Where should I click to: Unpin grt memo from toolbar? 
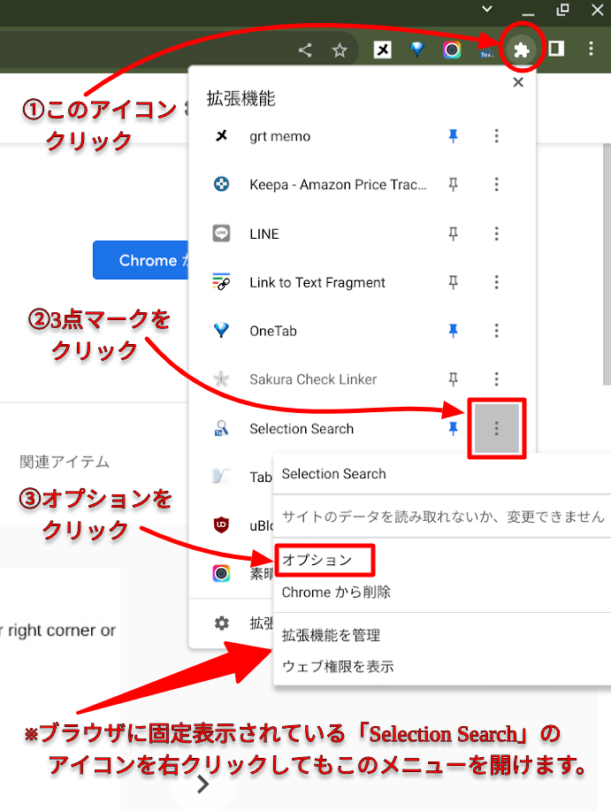coord(453,136)
